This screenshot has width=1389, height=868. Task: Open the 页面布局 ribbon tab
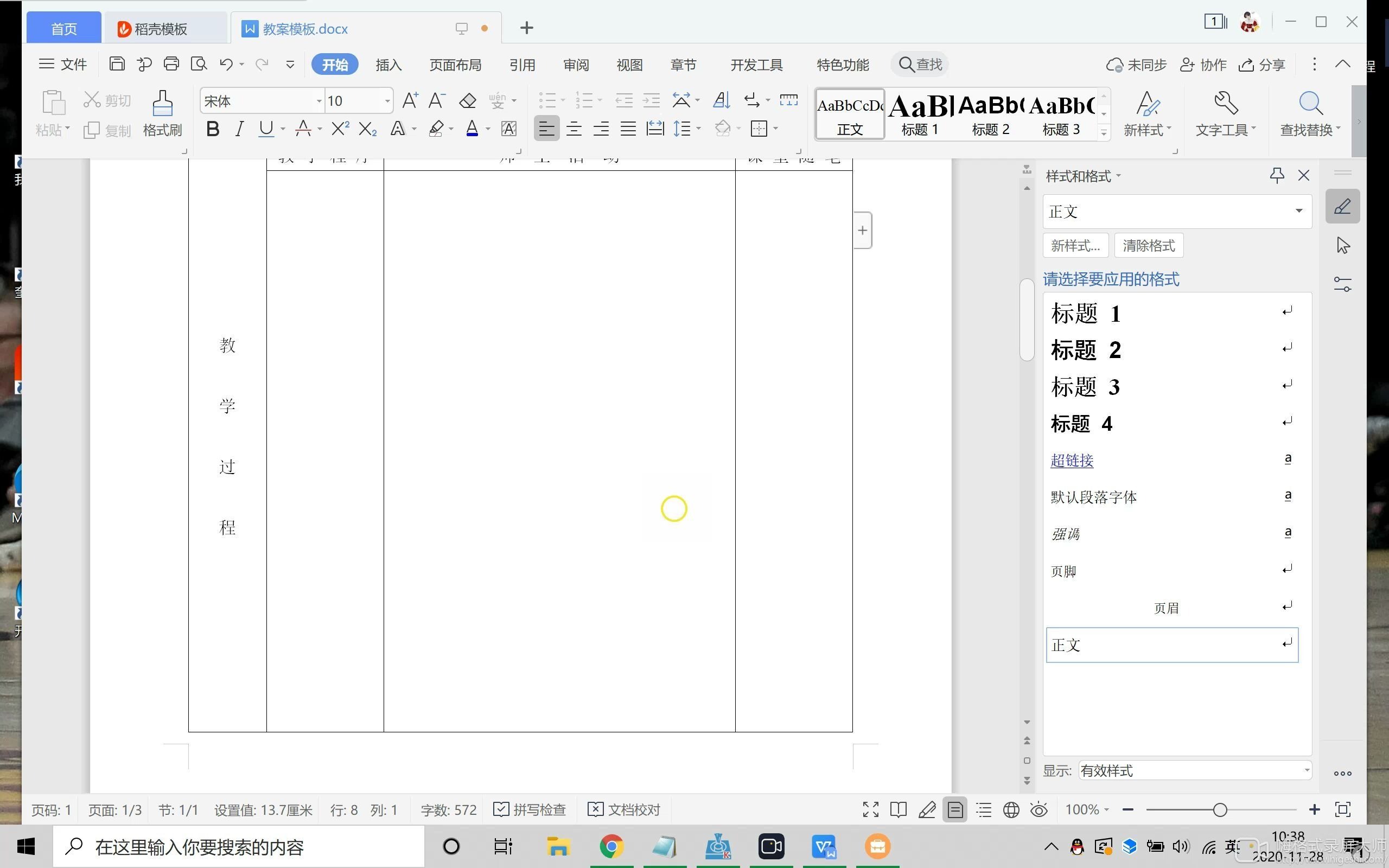[x=455, y=65]
